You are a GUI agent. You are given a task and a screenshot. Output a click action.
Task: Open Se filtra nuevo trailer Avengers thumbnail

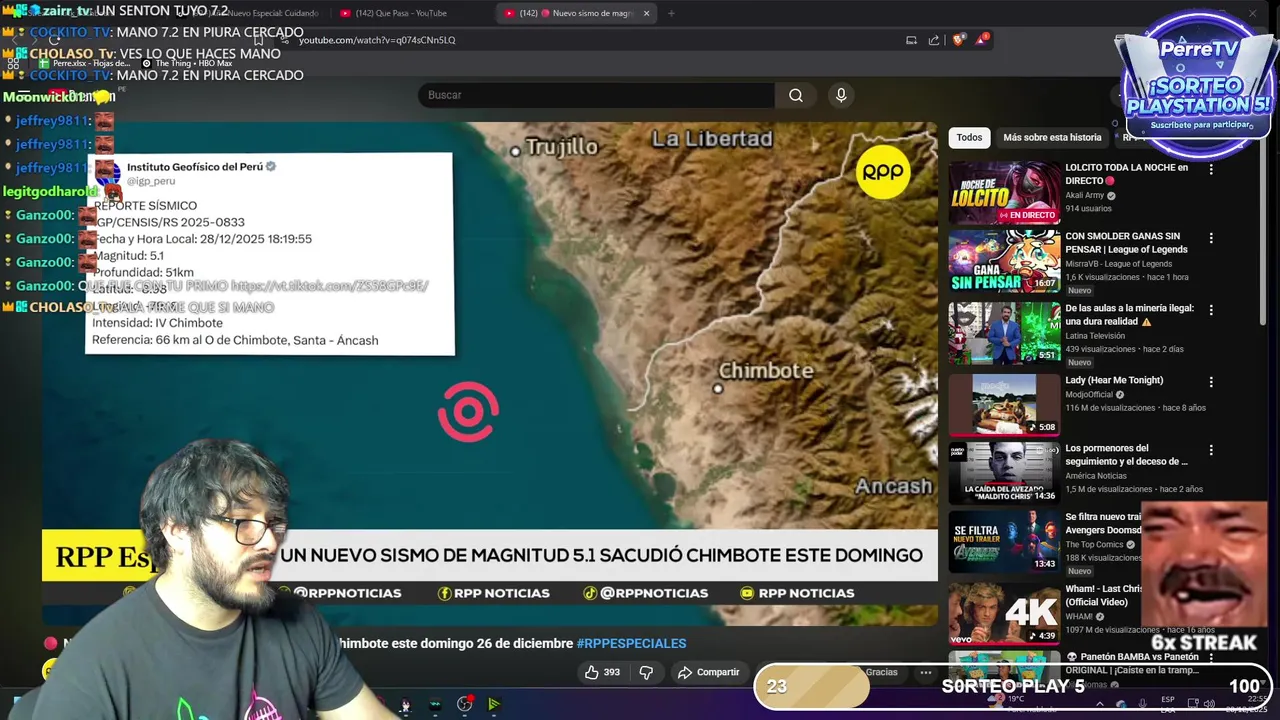[1004, 542]
